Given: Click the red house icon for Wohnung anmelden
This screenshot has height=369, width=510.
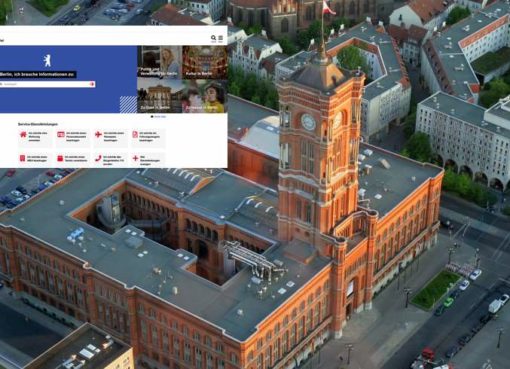Looking at the screenshot, I should click(23, 134).
